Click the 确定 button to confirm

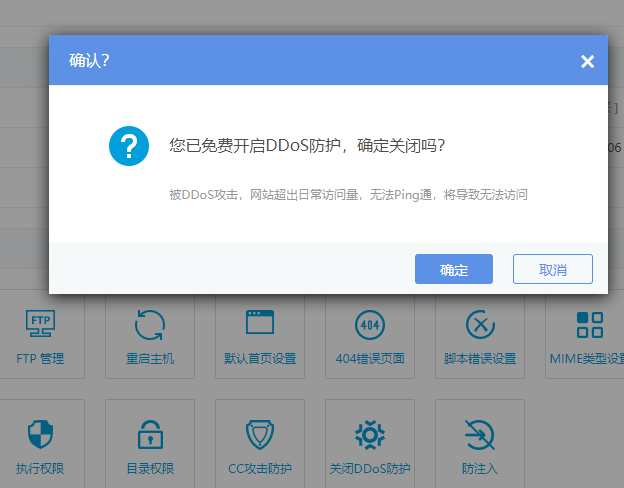(454, 270)
